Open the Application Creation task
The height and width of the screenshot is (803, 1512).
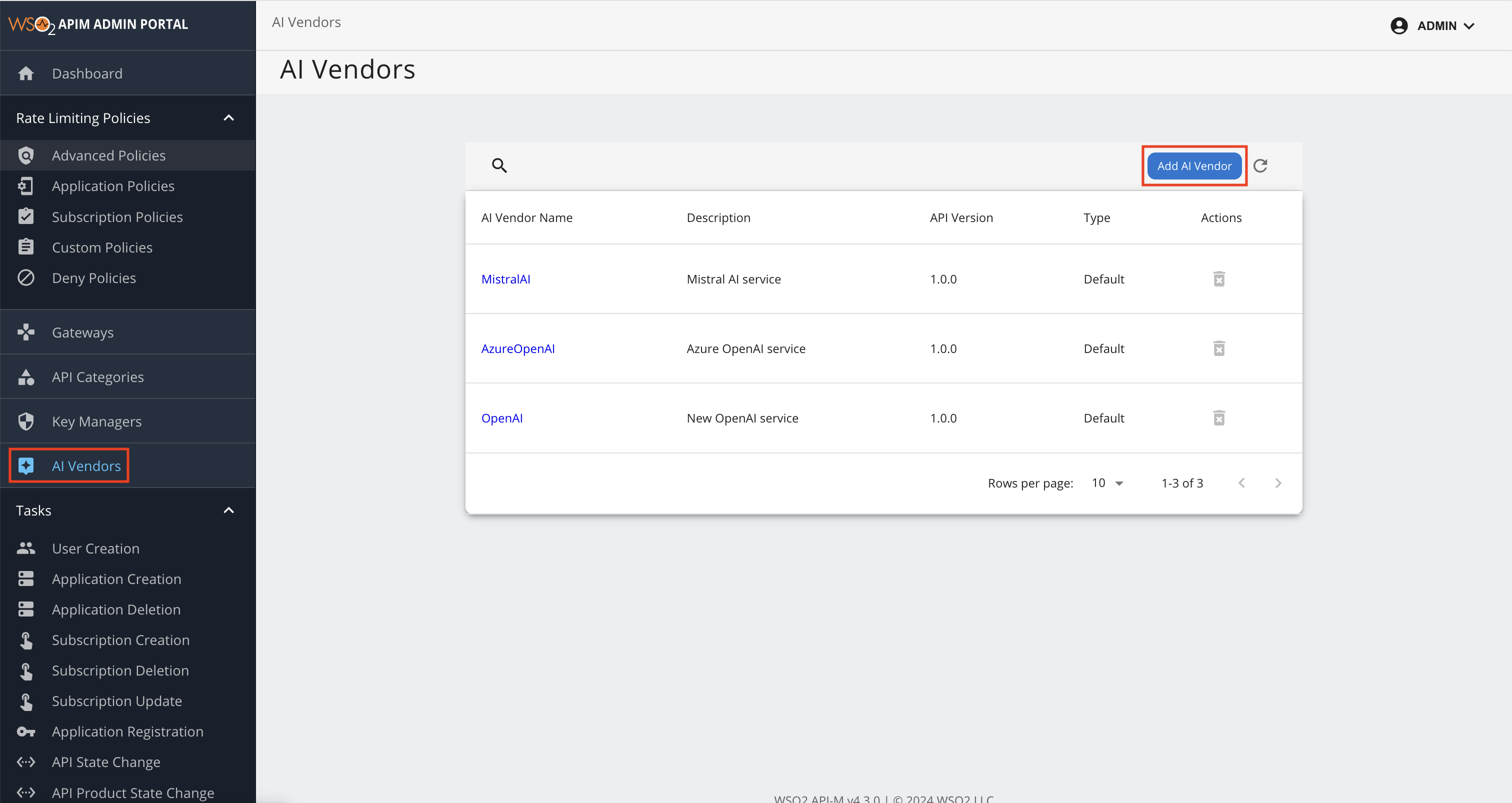(x=127, y=579)
